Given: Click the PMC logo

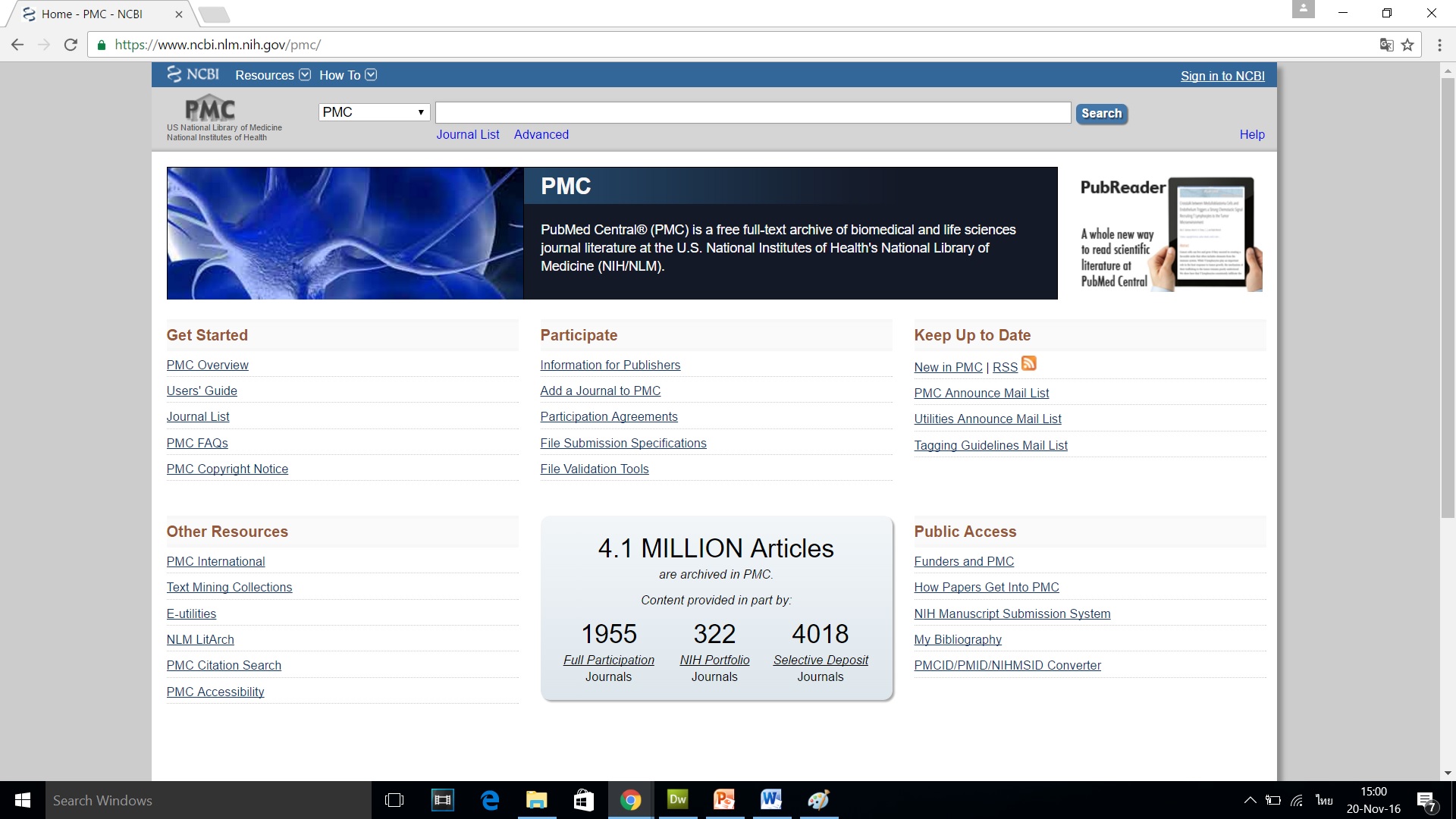Looking at the screenshot, I should coord(210,108).
